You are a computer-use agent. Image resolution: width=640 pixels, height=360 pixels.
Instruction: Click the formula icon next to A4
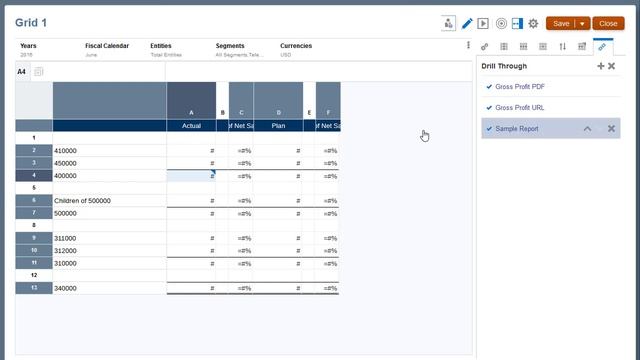pos(38,72)
